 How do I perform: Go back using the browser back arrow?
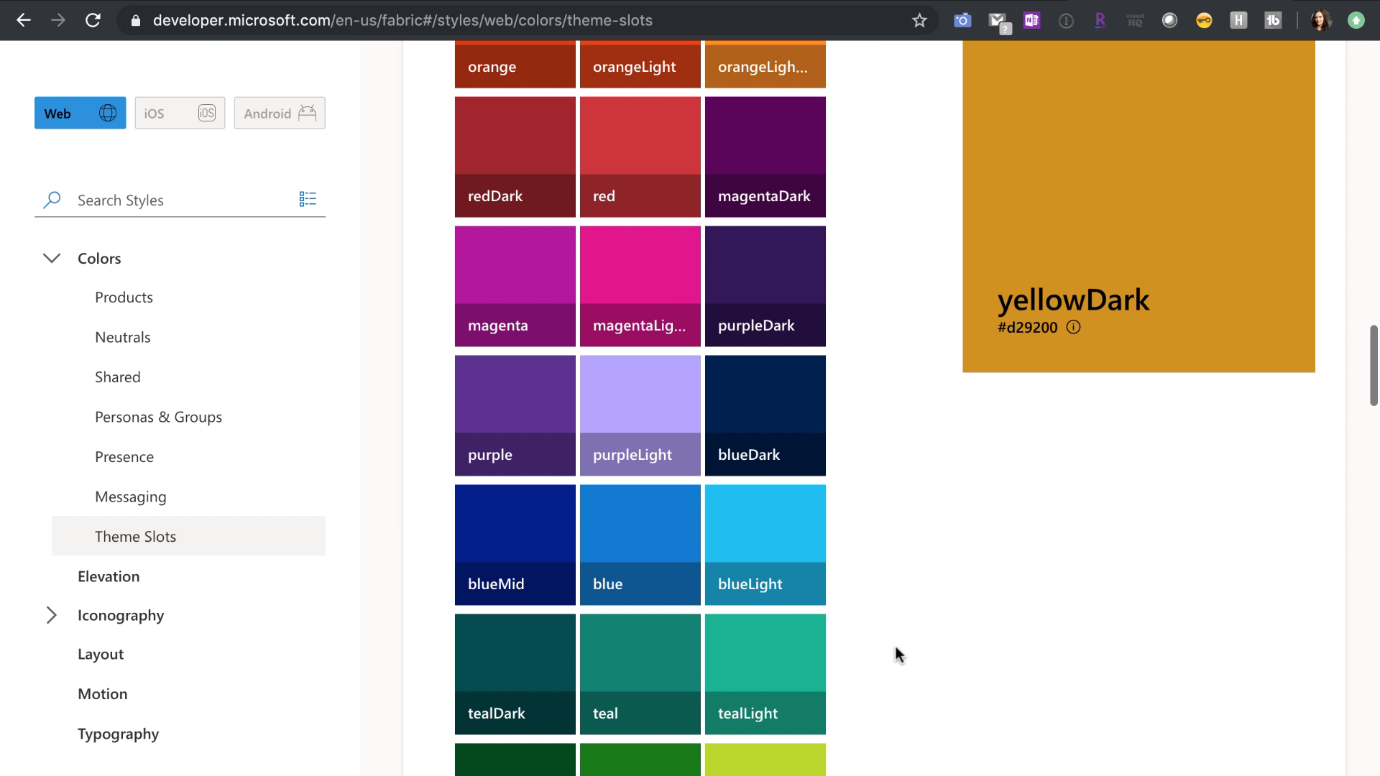pos(24,20)
